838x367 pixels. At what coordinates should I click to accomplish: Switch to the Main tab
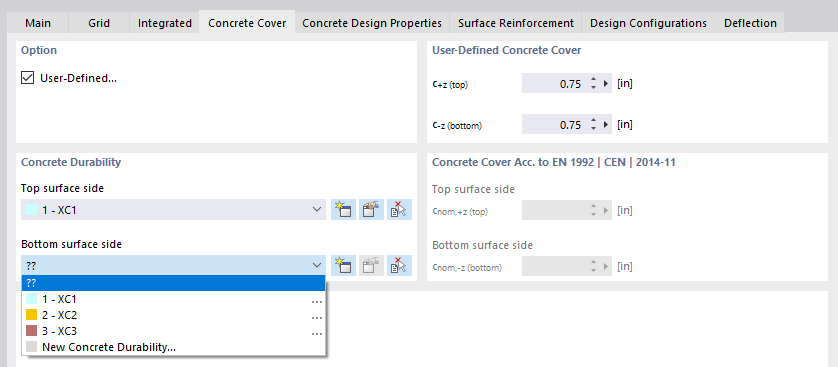point(38,23)
